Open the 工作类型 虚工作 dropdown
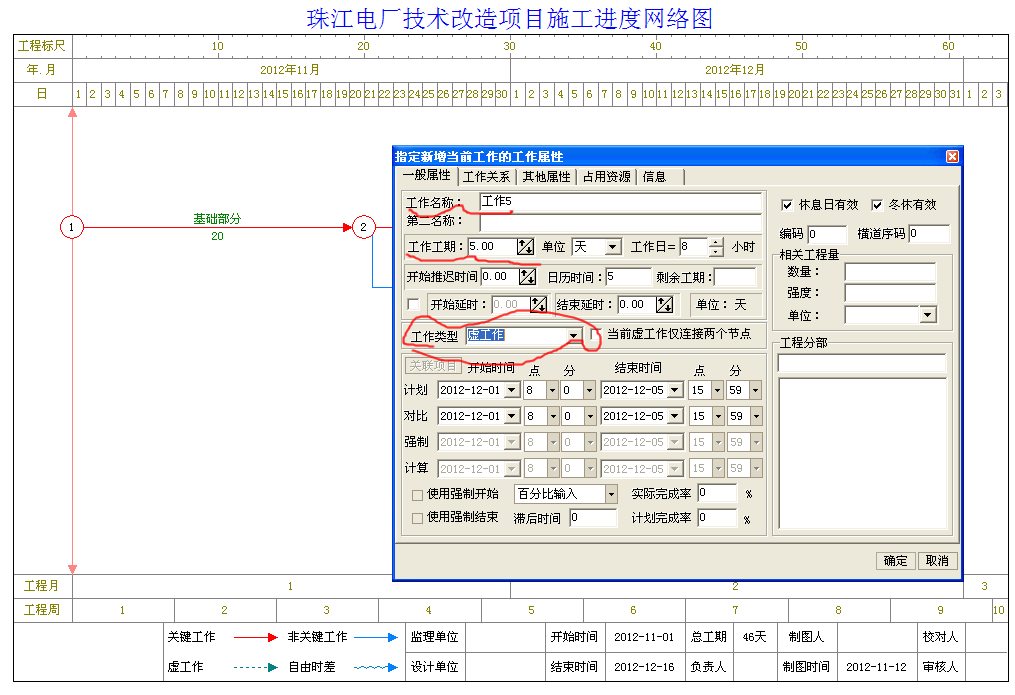The image size is (1015, 695). [x=574, y=335]
